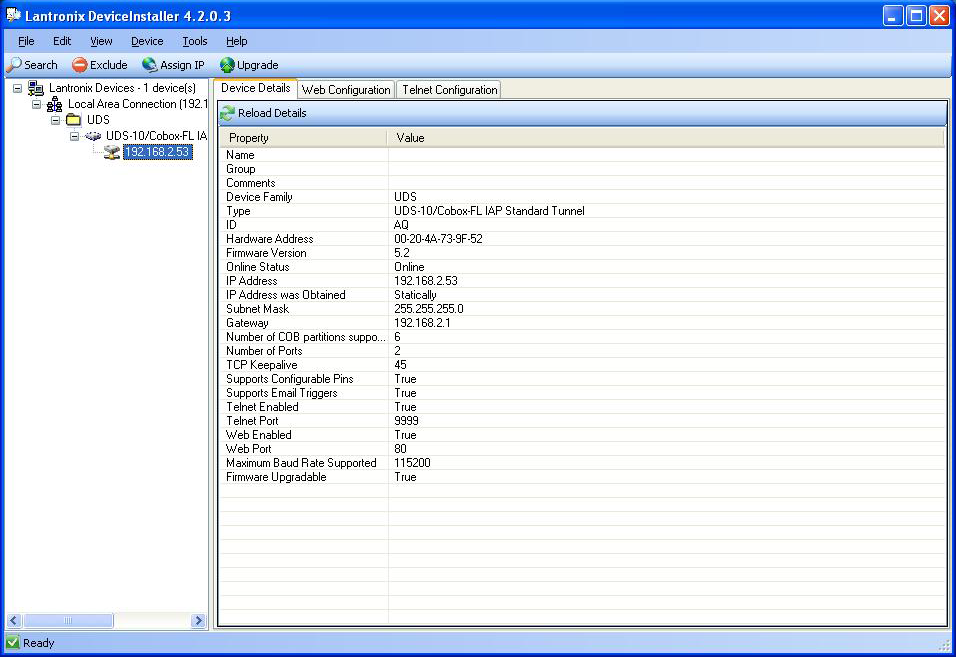Click the Exclude toolbar label
957x658 pixels.
click(x=109, y=65)
